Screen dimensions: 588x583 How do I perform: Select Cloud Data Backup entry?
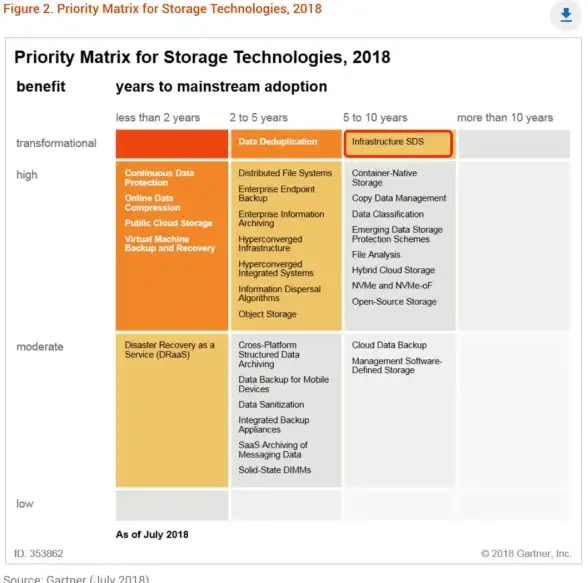(389, 345)
